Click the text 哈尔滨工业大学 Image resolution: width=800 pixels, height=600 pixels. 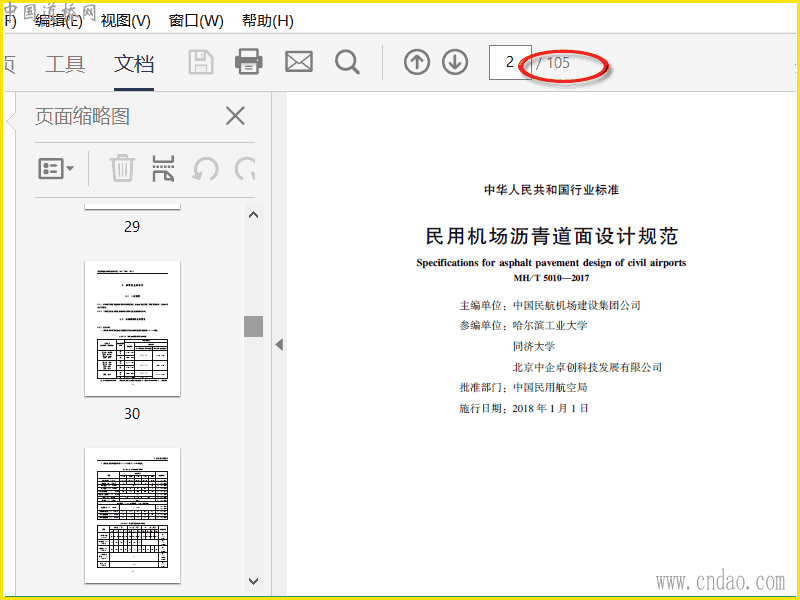point(550,326)
